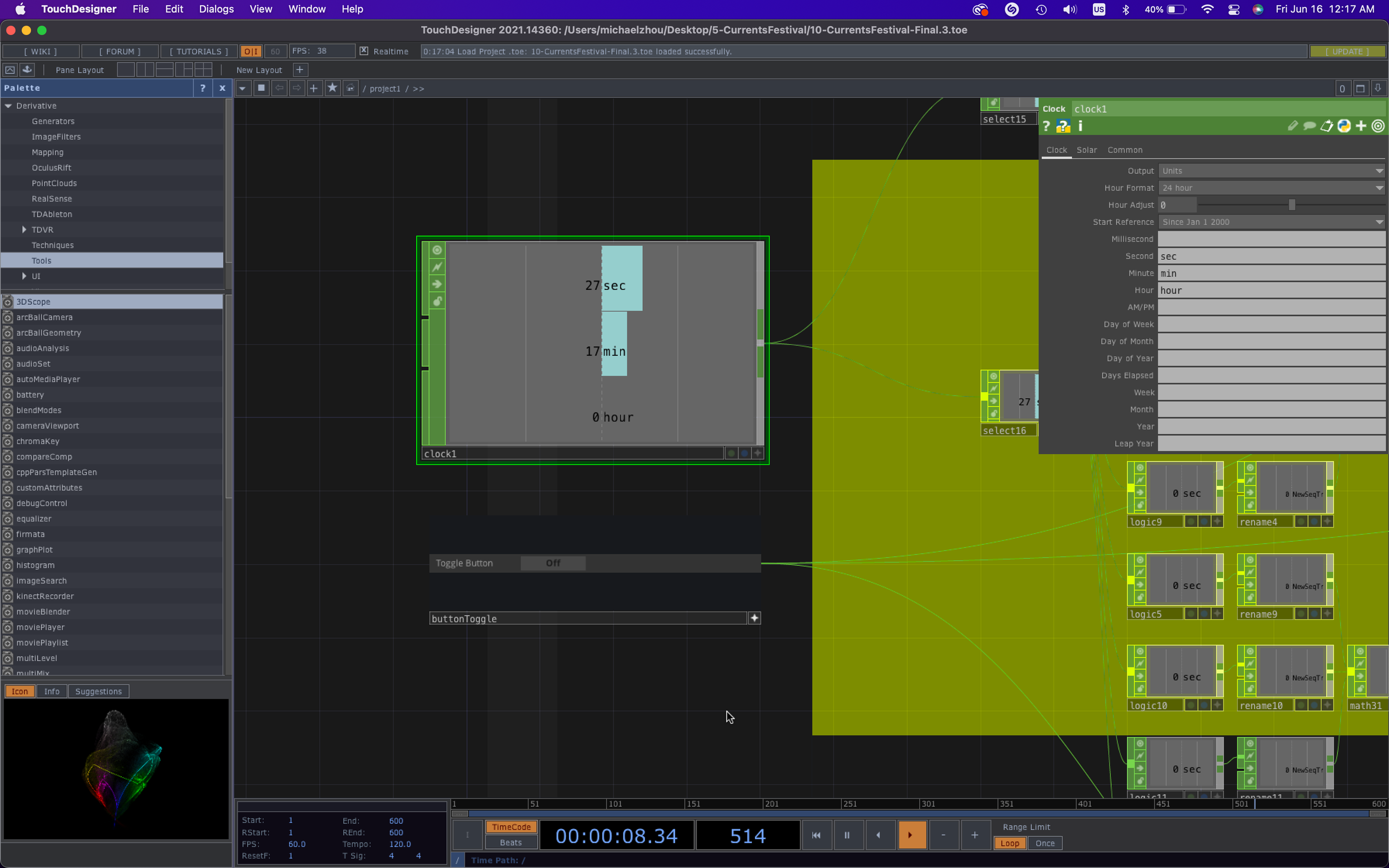
Task: Click the bookmark star icon in path bar
Action: [332, 88]
